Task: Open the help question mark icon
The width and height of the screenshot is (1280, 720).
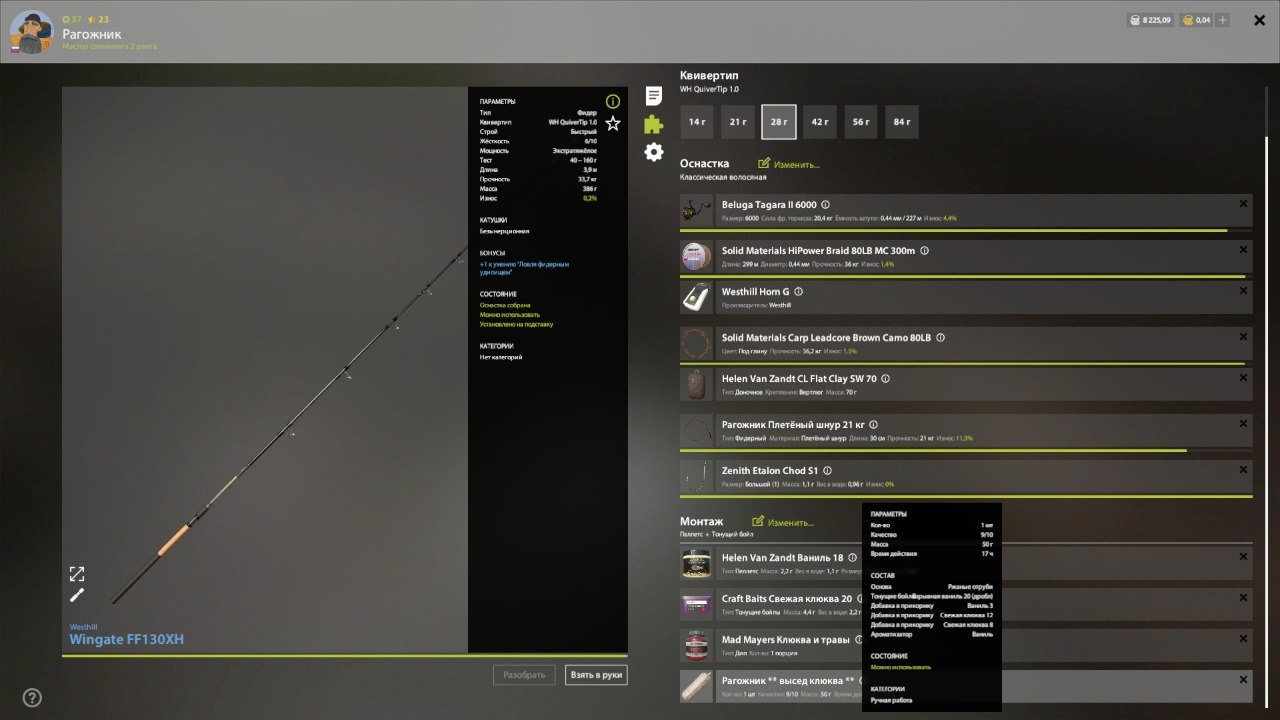Action: click(32, 697)
